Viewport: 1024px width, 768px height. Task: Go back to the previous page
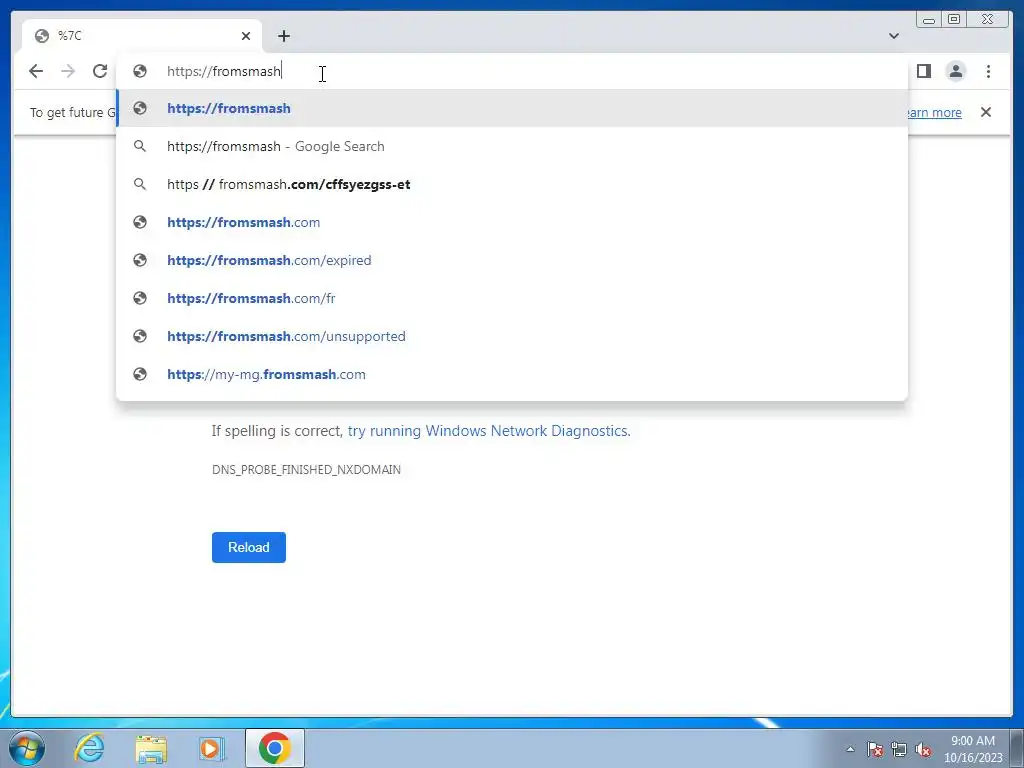click(36, 71)
